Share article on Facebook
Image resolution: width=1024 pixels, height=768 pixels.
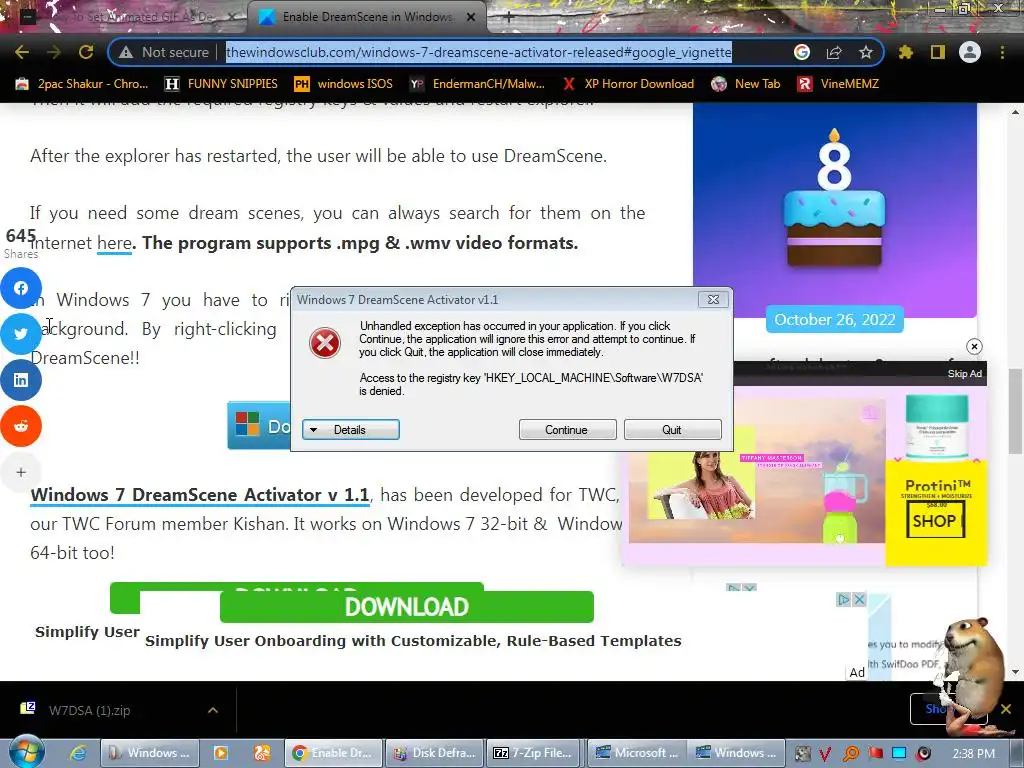(x=21, y=288)
